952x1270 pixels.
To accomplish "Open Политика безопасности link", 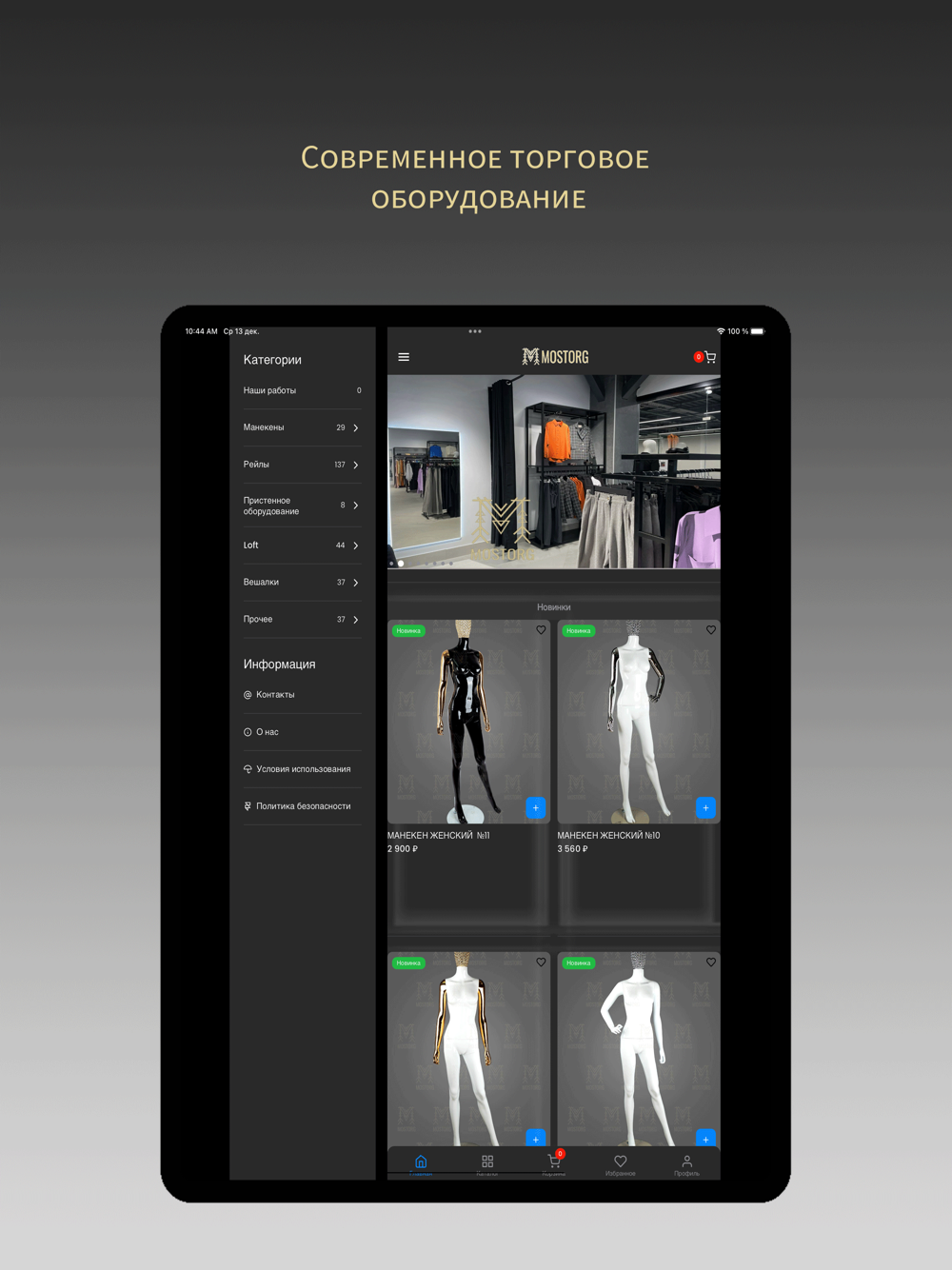I will click(x=302, y=806).
